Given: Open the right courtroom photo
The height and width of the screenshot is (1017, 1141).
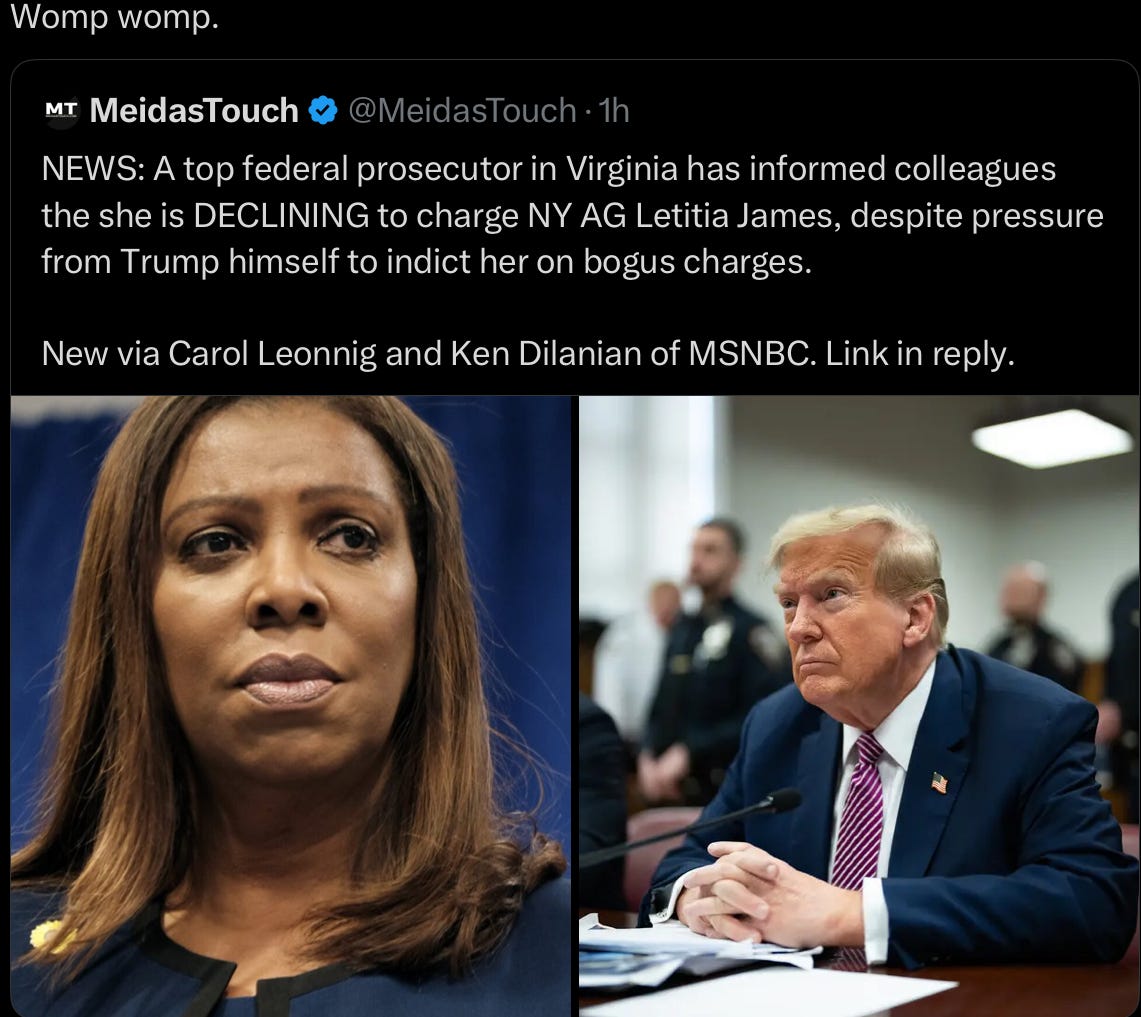Looking at the screenshot, I should pyautogui.click(x=859, y=706).
